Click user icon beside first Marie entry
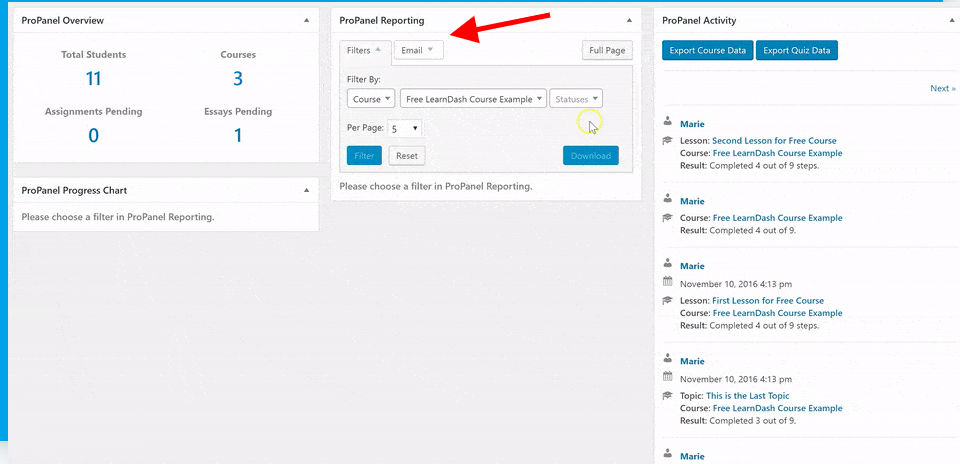 [667, 123]
